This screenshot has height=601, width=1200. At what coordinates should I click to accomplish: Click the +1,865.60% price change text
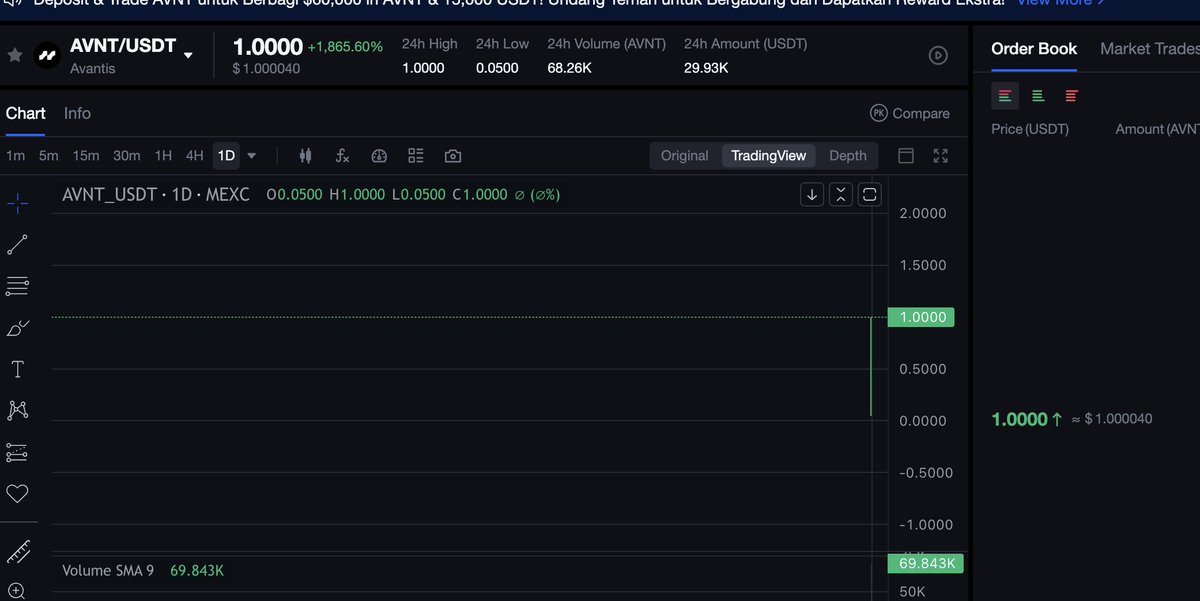[345, 47]
